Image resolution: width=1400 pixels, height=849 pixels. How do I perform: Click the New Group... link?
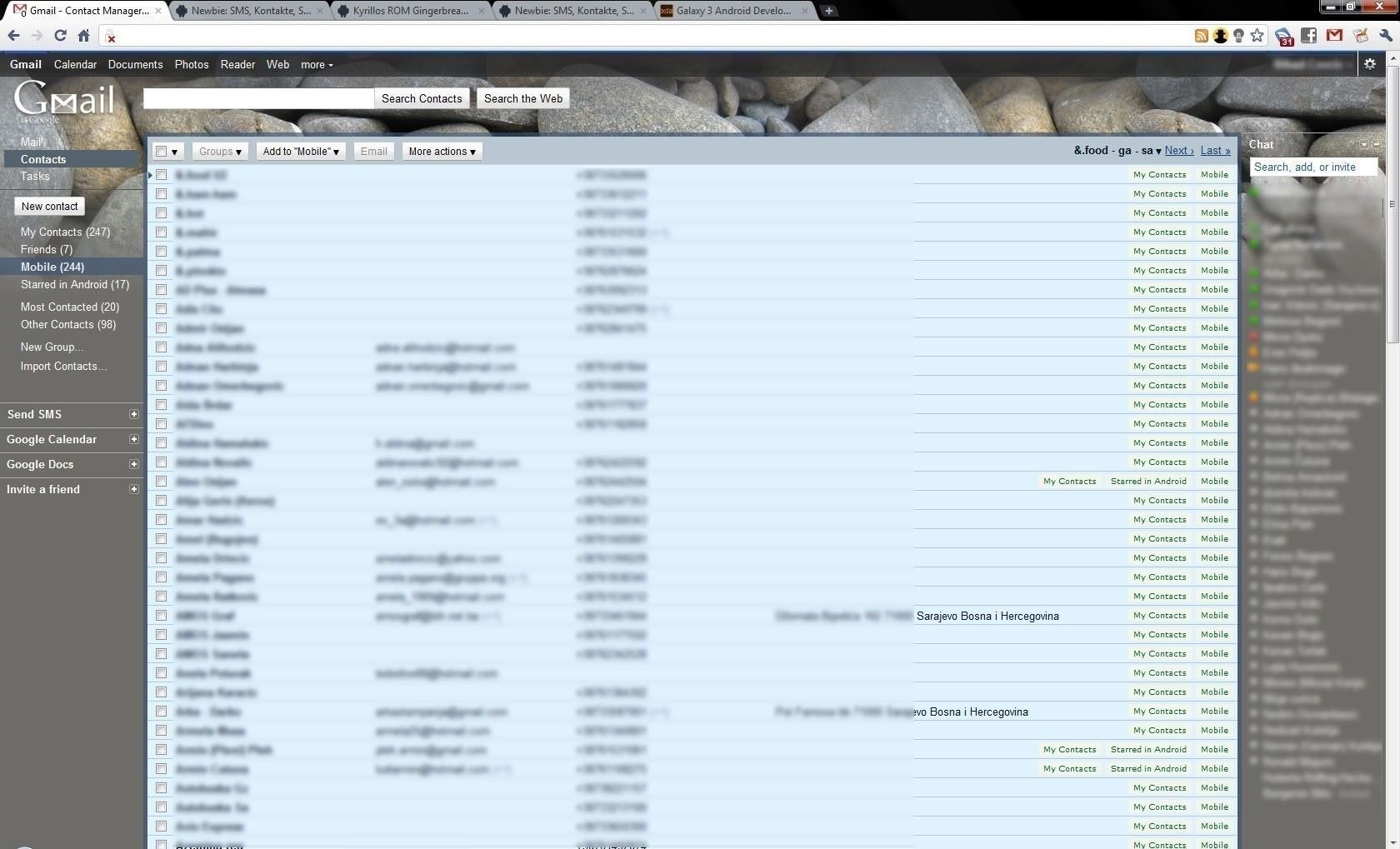pos(52,347)
